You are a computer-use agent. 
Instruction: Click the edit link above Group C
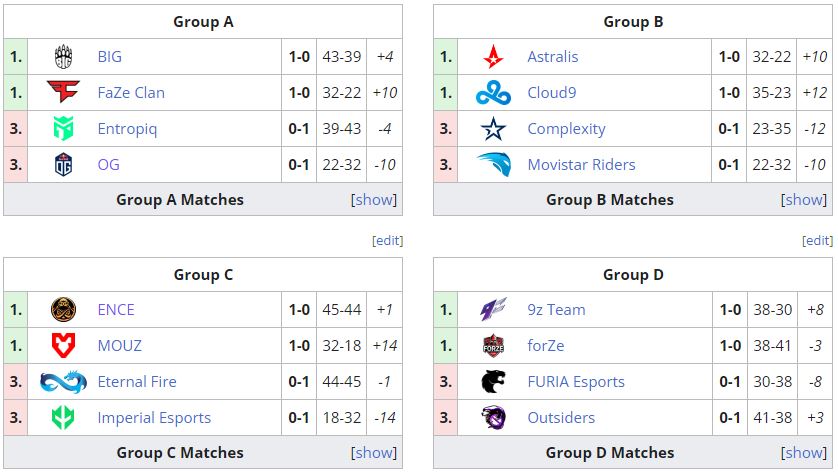pyautogui.click(x=387, y=241)
